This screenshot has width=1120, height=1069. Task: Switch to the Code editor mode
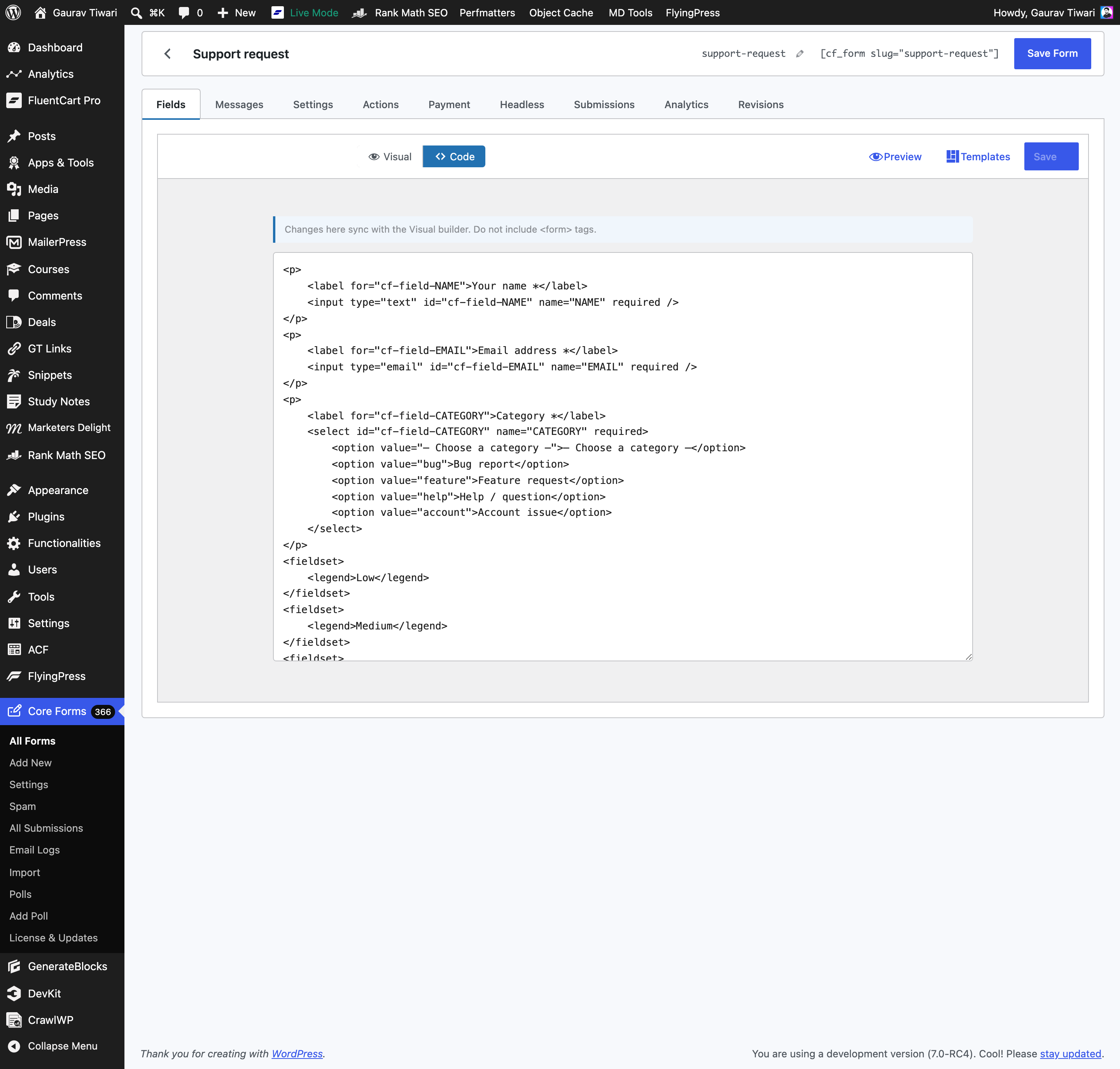pos(454,157)
